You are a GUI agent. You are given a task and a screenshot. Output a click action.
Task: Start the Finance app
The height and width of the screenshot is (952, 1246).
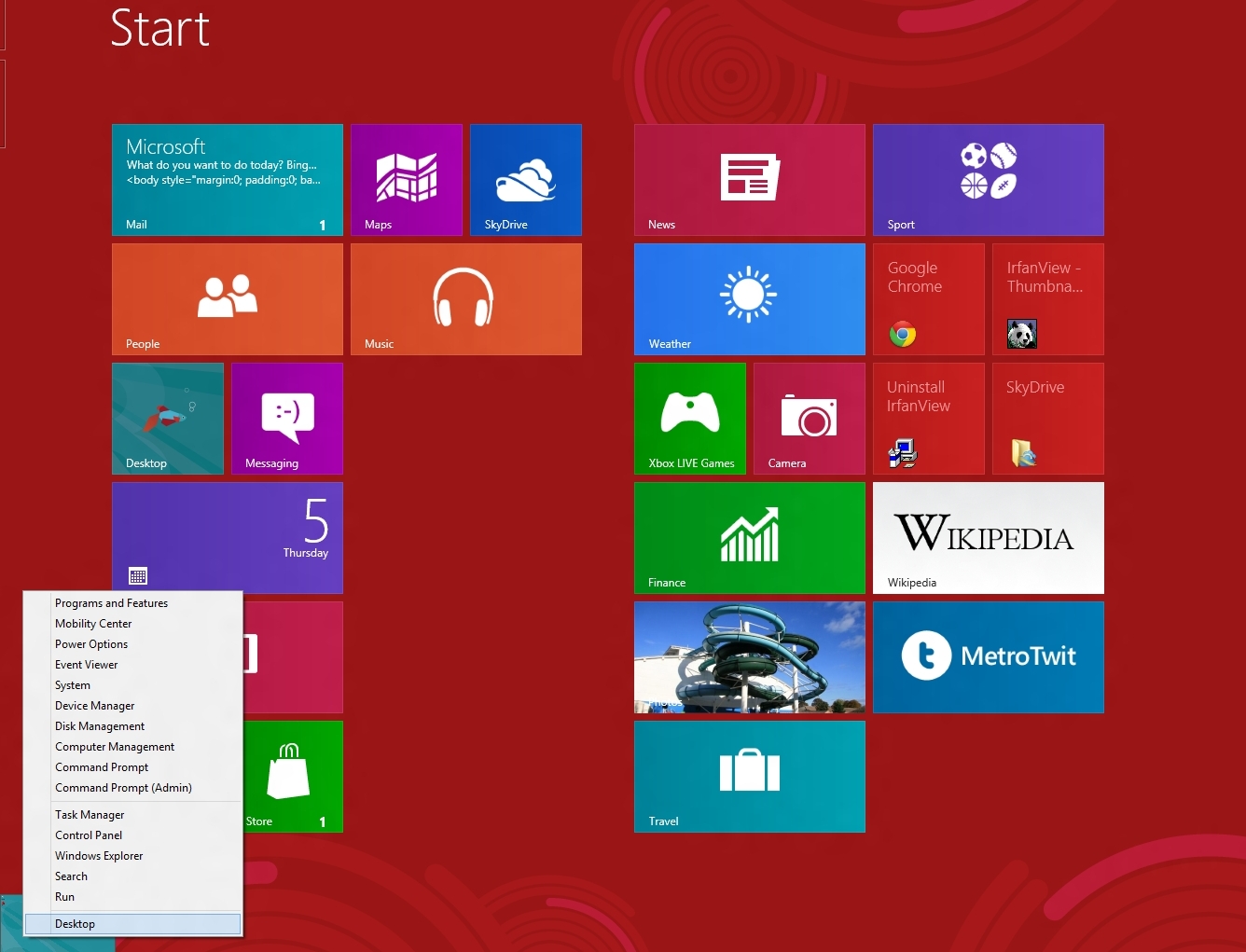pyautogui.click(x=749, y=537)
